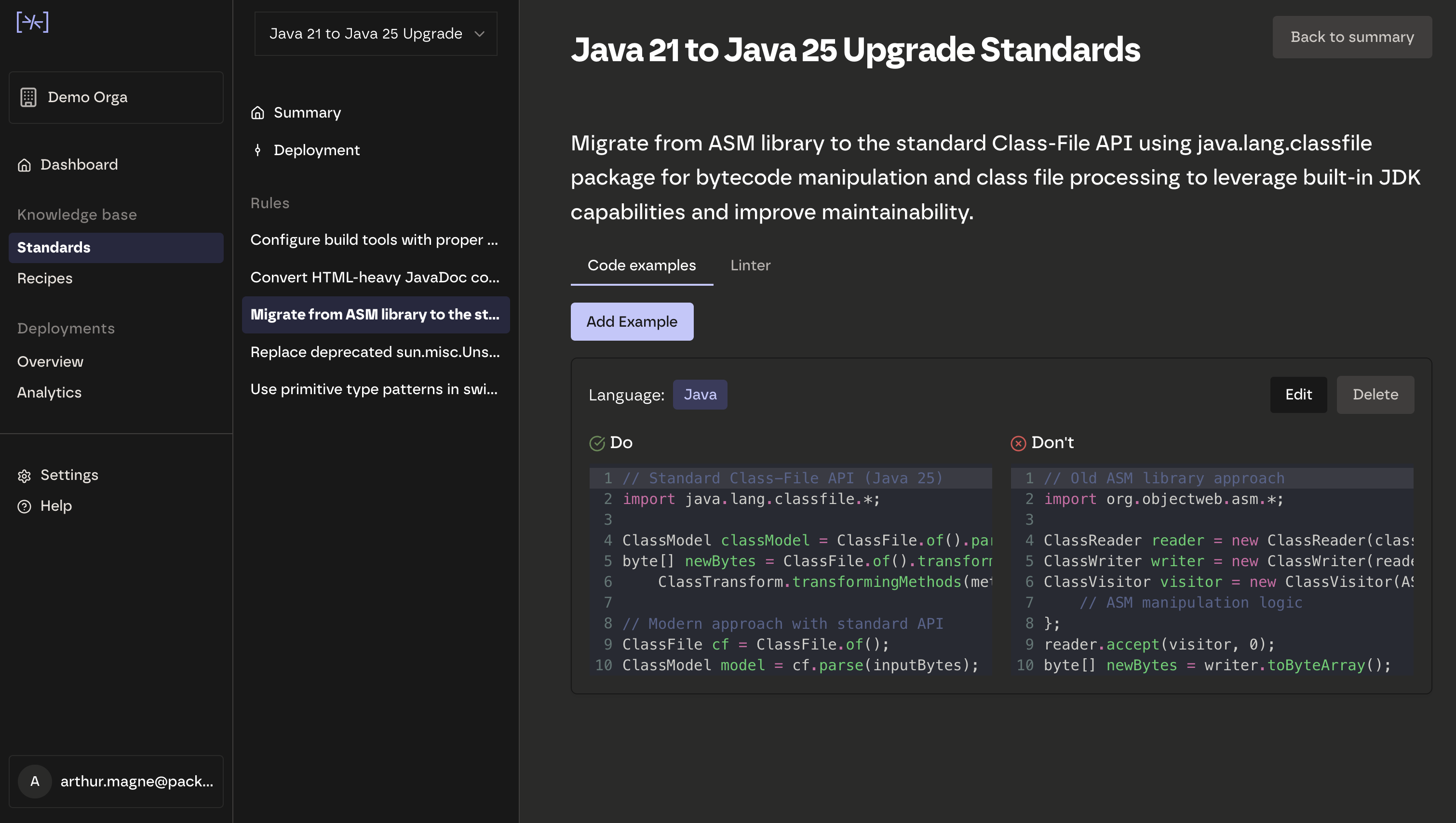Select the Demo Orga organization icon
Image resolution: width=1456 pixels, height=823 pixels.
pyautogui.click(x=29, y=97)
